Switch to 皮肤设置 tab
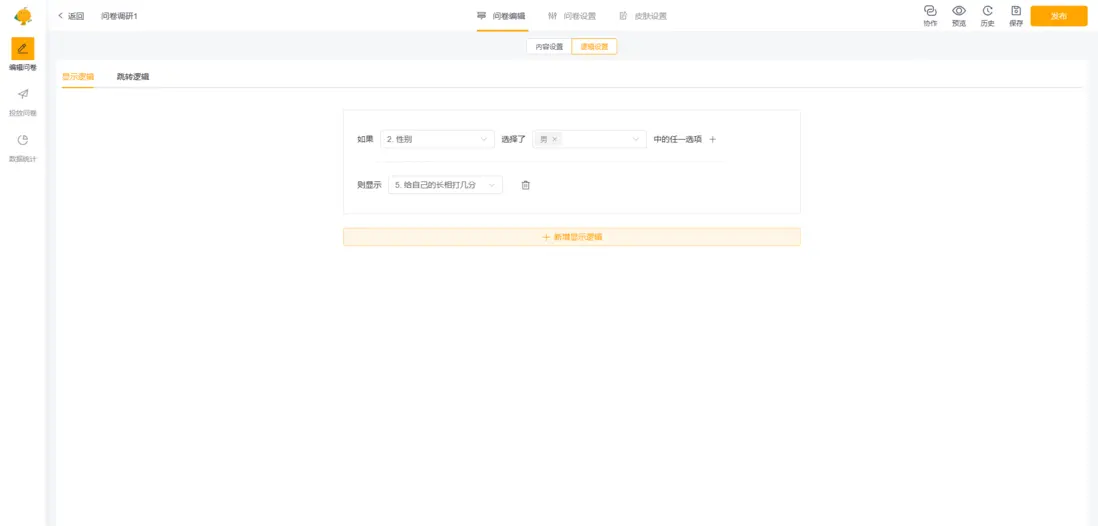 pos(643,16)
